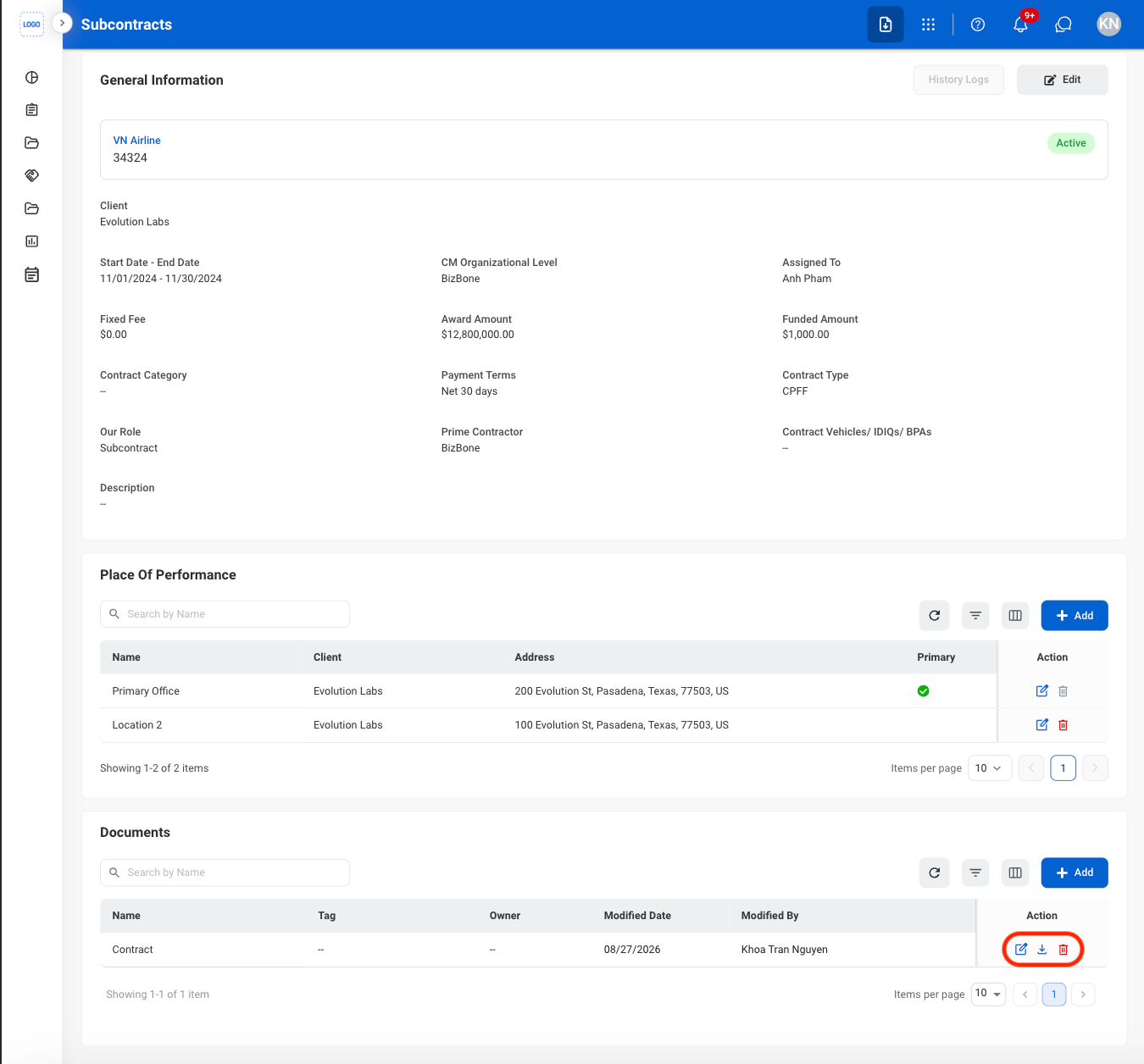The width and height of the screenshot is (1144, 1064).
Task: Open filters for Place Of Performance
Action: tap(975, 616)
